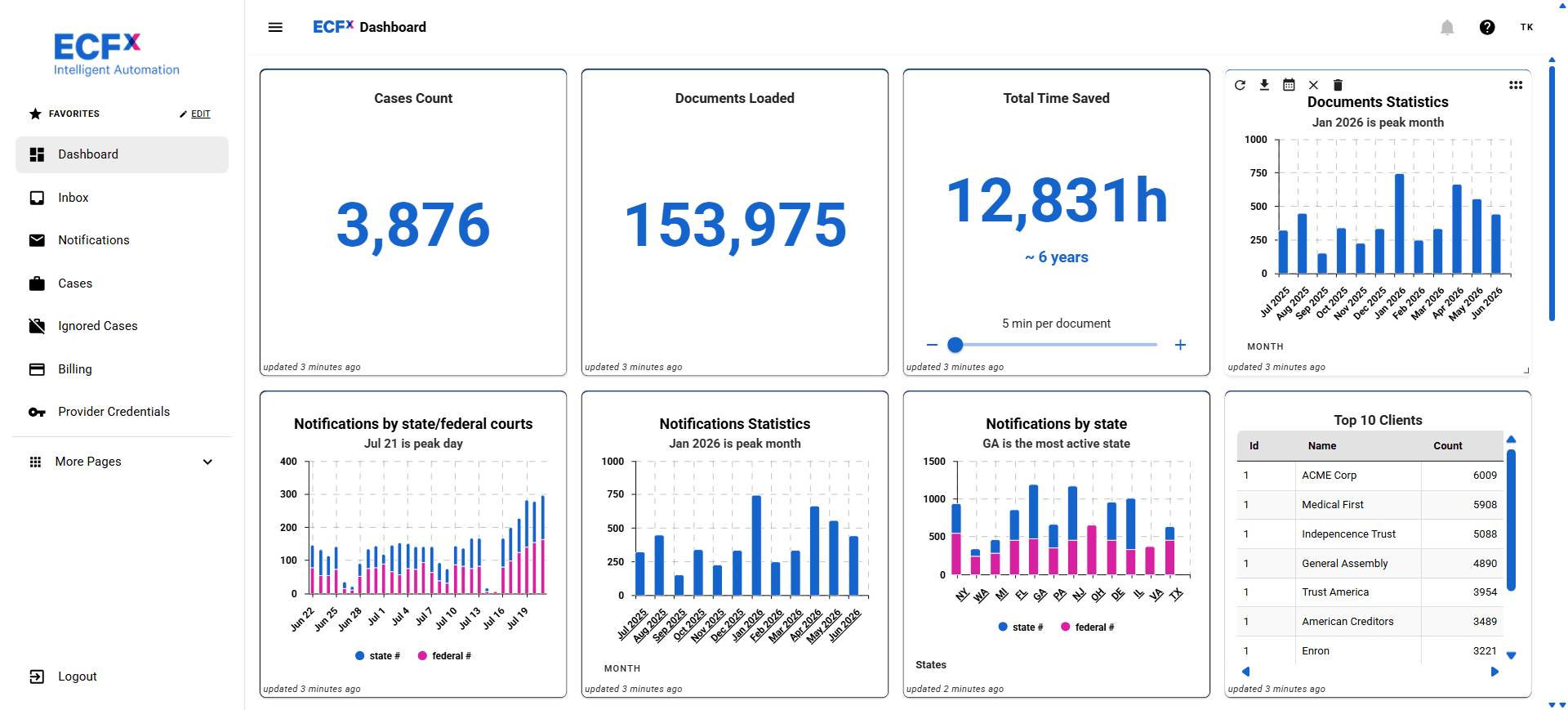Screen dimensions: 1568x710
Task: Click the 12,831h time saved value
Action: [1057, 201]
